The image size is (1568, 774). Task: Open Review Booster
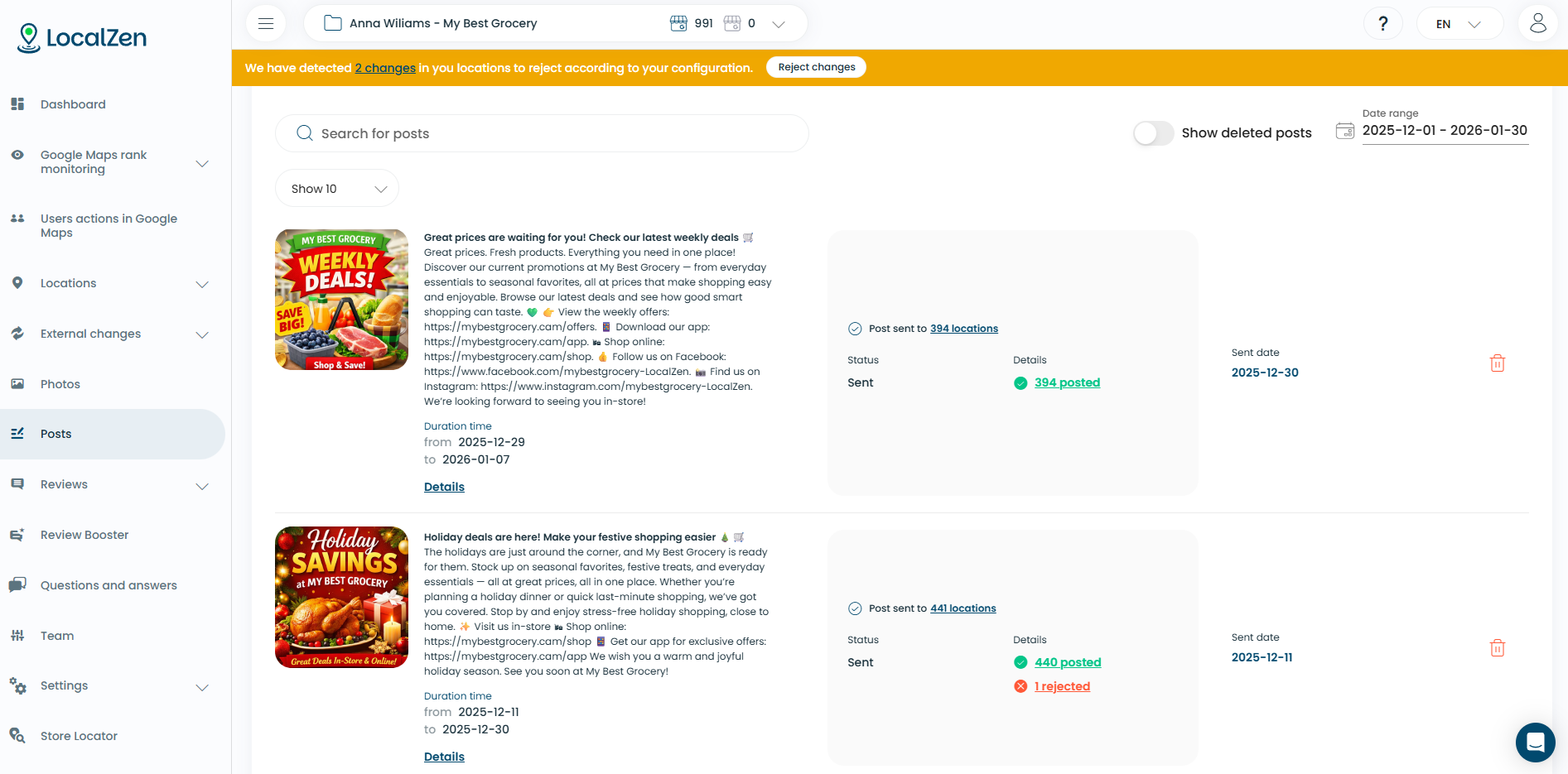pyautogui.click(x=84, y=535)
